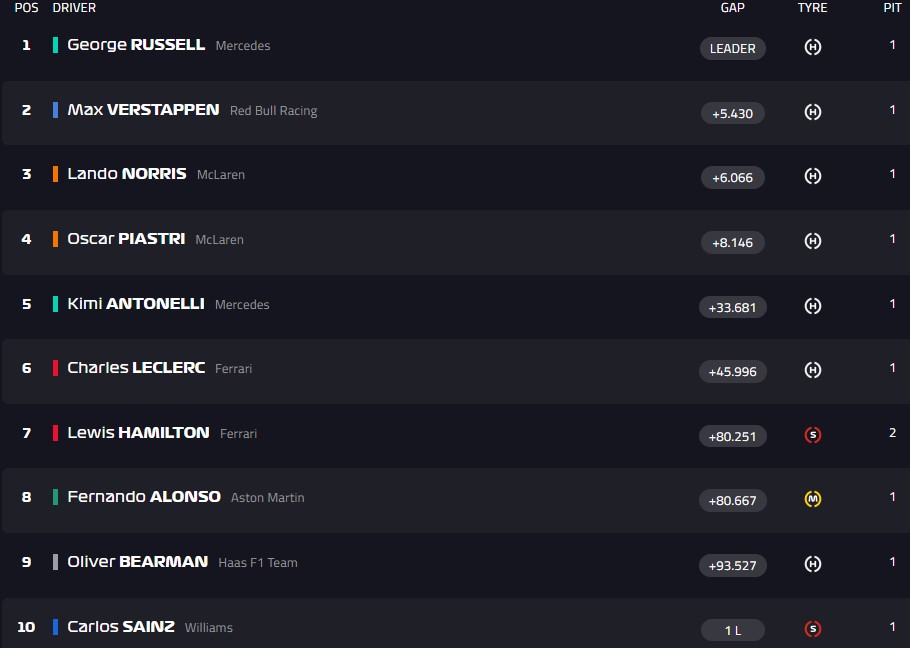Click Verstappen's +5.430 gap badge
The height and width of the screenshot is (648, 910).
tap(732, 113)
